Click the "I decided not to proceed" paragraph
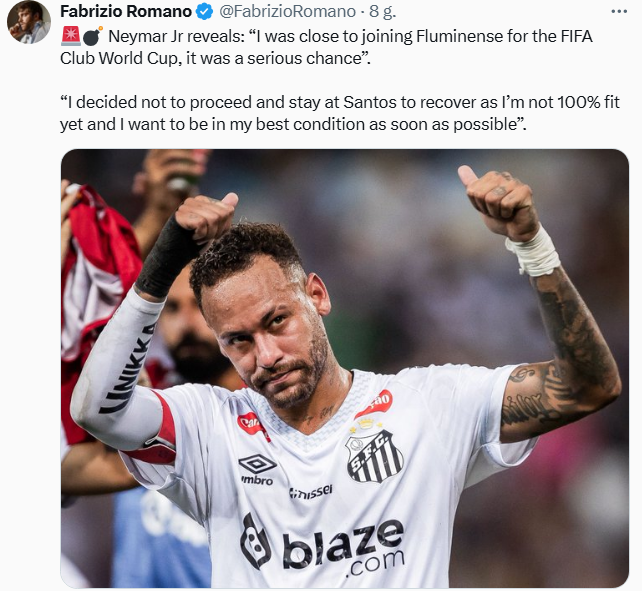This screenshot has width=642, height=591. [340, 113]
